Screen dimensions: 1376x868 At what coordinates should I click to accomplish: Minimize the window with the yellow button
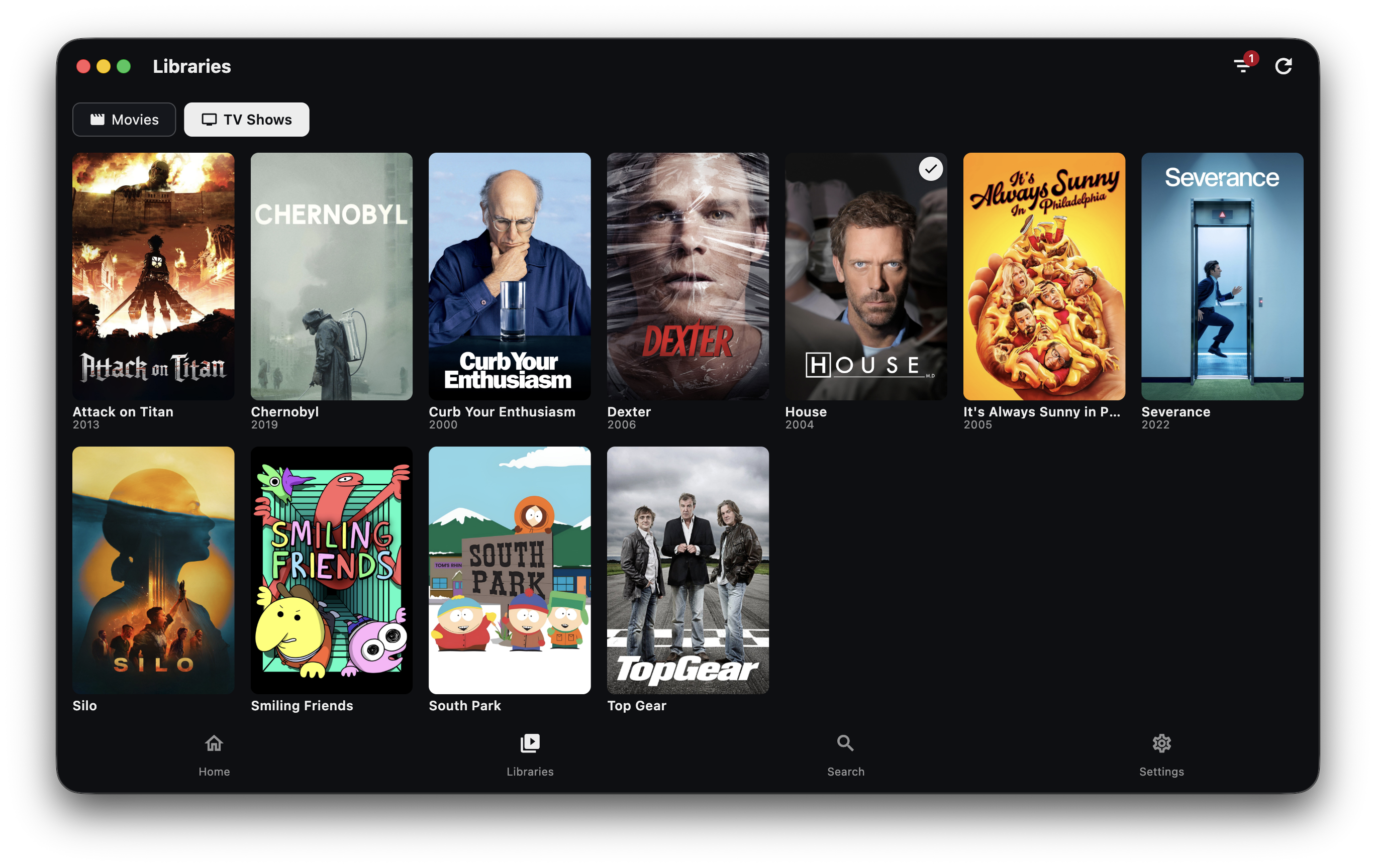click(x=104, y=66)
